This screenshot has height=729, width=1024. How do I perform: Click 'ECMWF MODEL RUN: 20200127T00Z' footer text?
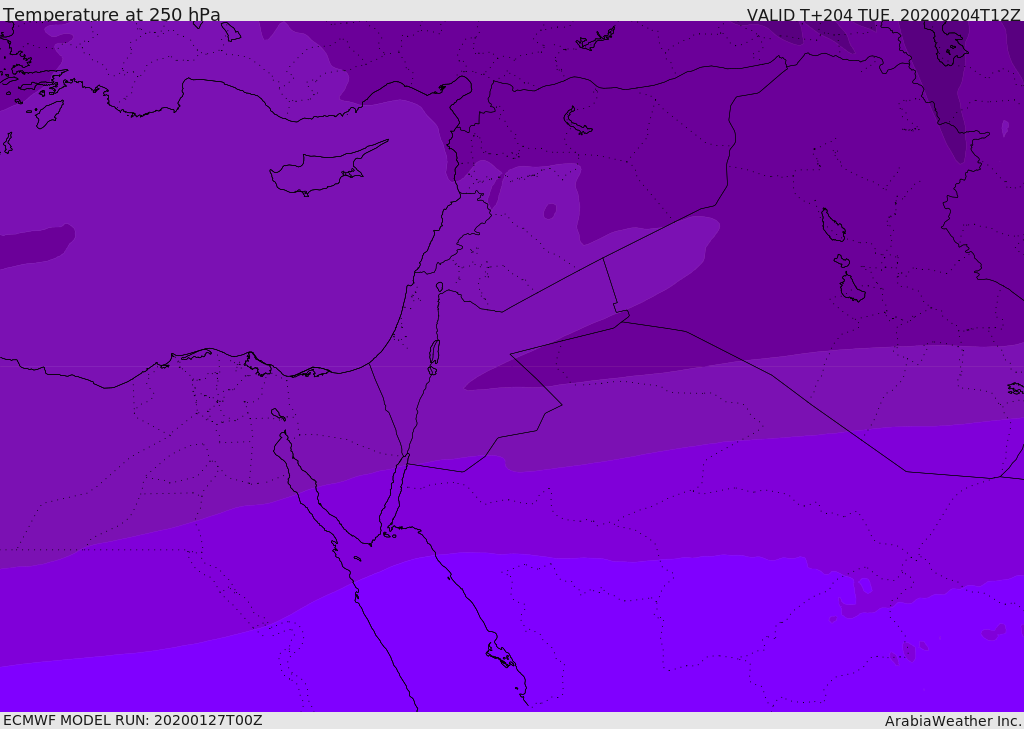[133, 720]
